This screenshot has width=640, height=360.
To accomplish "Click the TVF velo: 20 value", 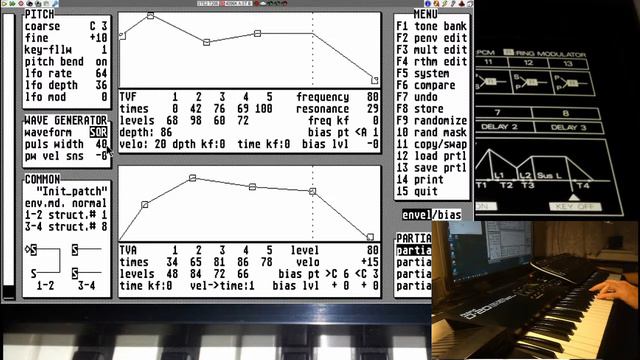I will 160,144.
